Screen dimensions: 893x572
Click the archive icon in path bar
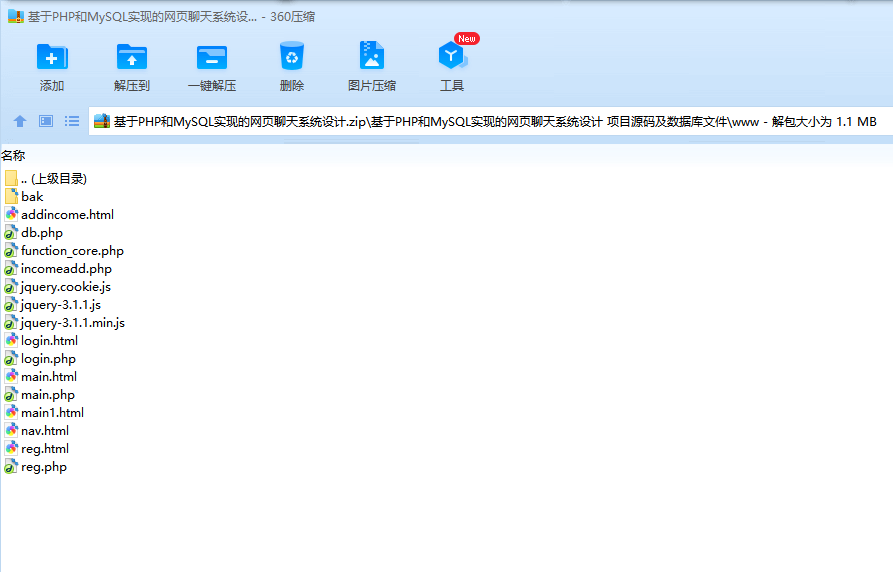pos(102,121)
